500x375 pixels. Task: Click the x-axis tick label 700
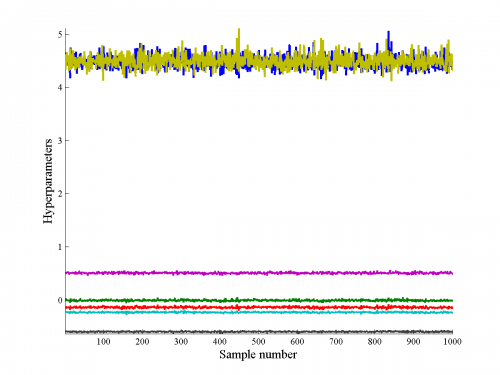pyautogui.click(x=336, y=342)
